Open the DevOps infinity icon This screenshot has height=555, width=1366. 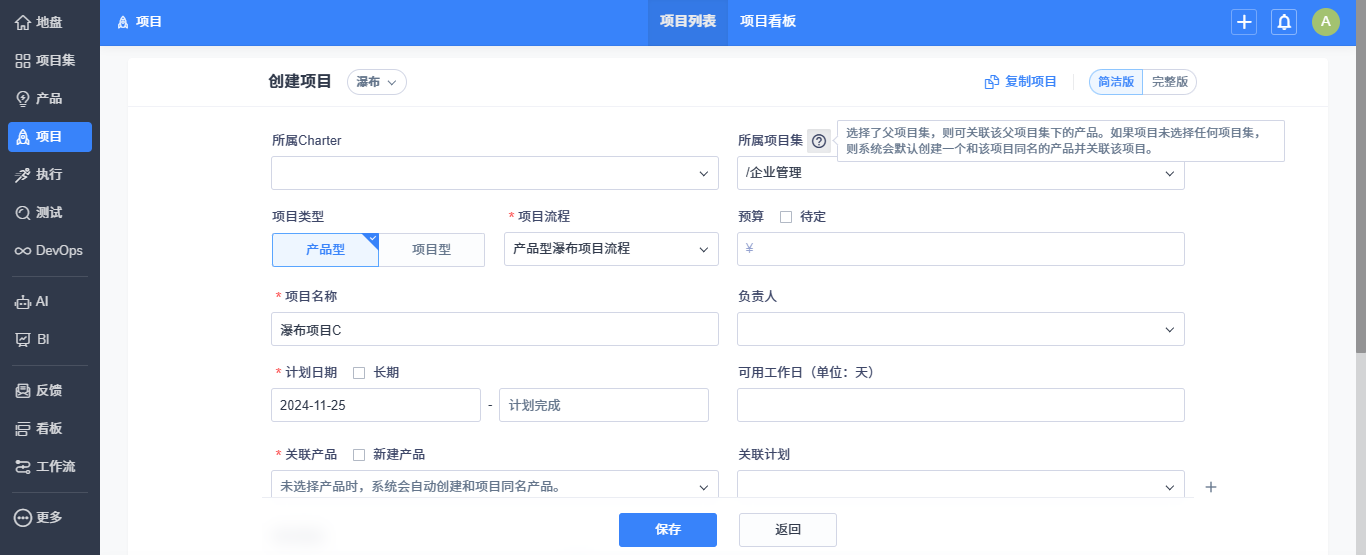tap(23, 251)
